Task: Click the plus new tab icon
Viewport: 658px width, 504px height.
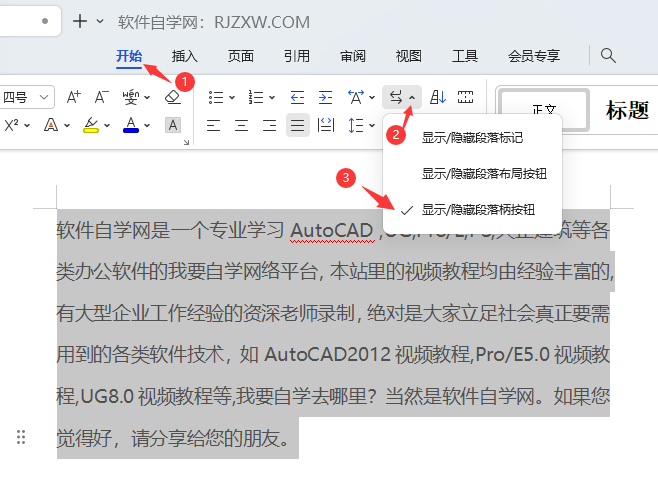Action: (x=80, y=21)
